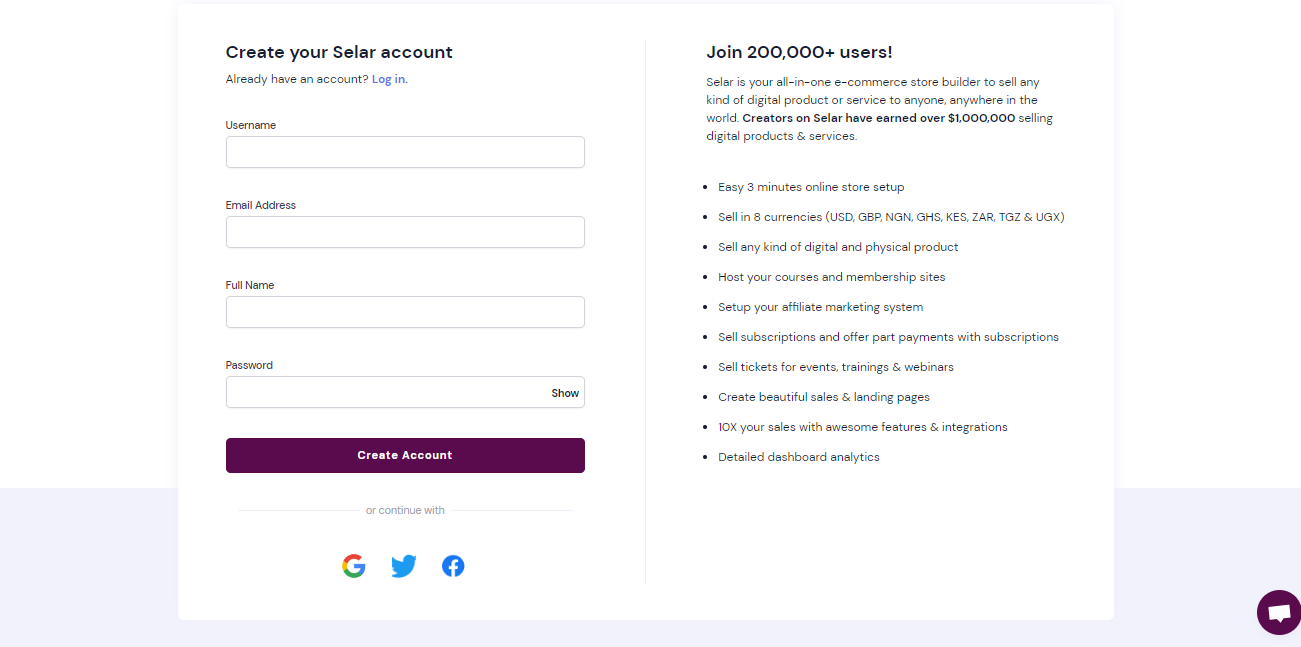The width and height of the screenshot is (1301, 647).
Task: Open the Log in link
Action: click(x=388, y=78)
